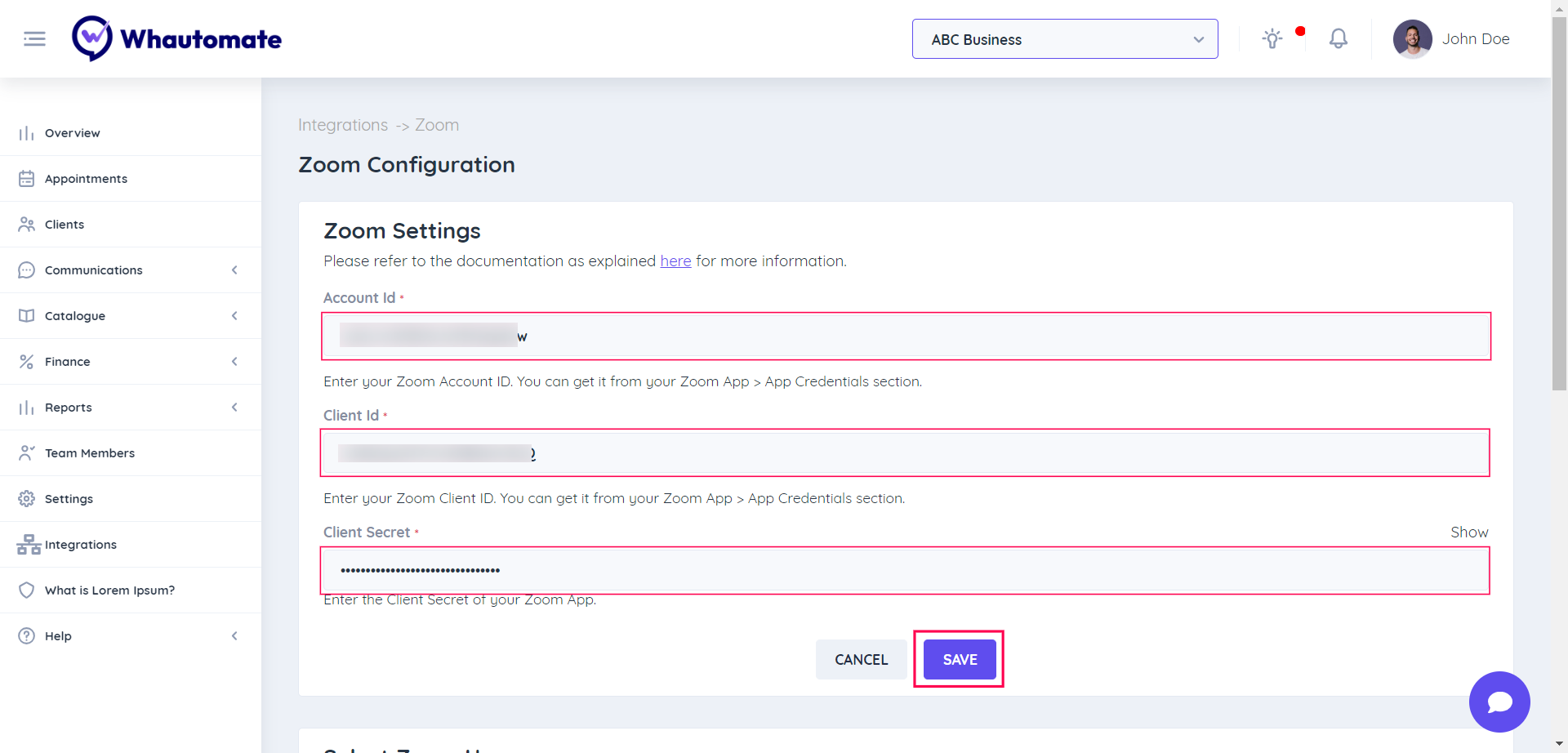Click the Cancel button
The width and height of the screenshot is (1568, 753).
point(861,659)
